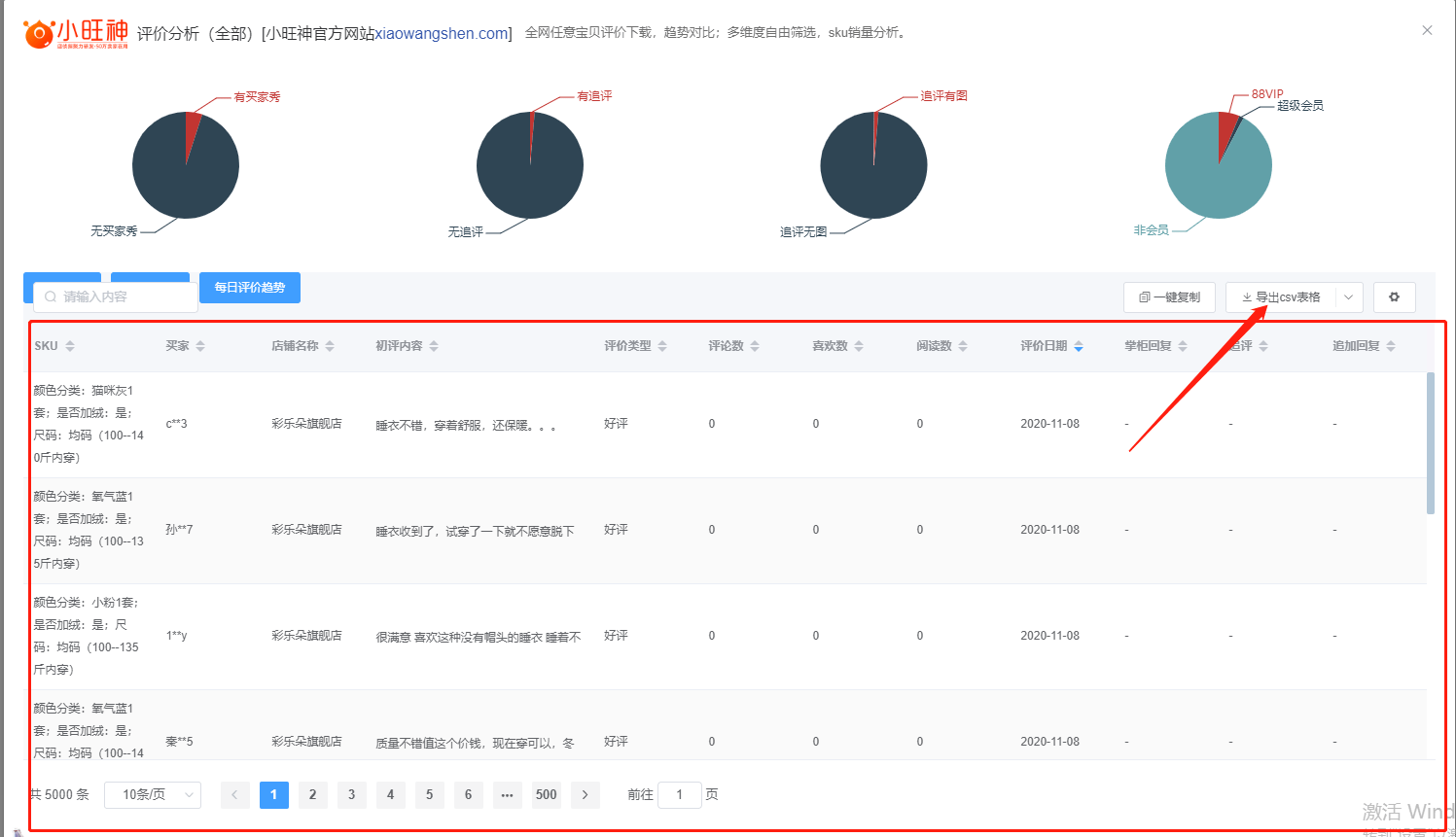Viewport: 1456px width, 837px height.
Task: Click the 小旺神 logo icon
Action: (39, 35)
